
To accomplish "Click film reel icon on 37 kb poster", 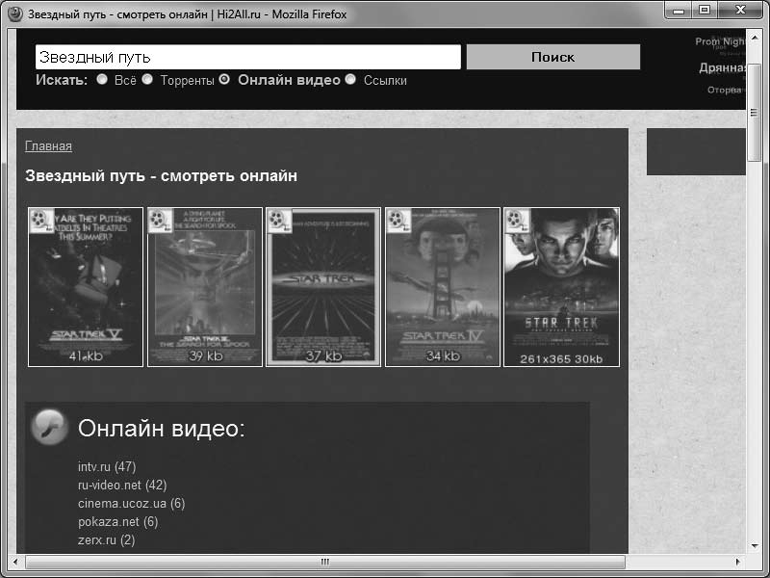I will click(279, 220).
